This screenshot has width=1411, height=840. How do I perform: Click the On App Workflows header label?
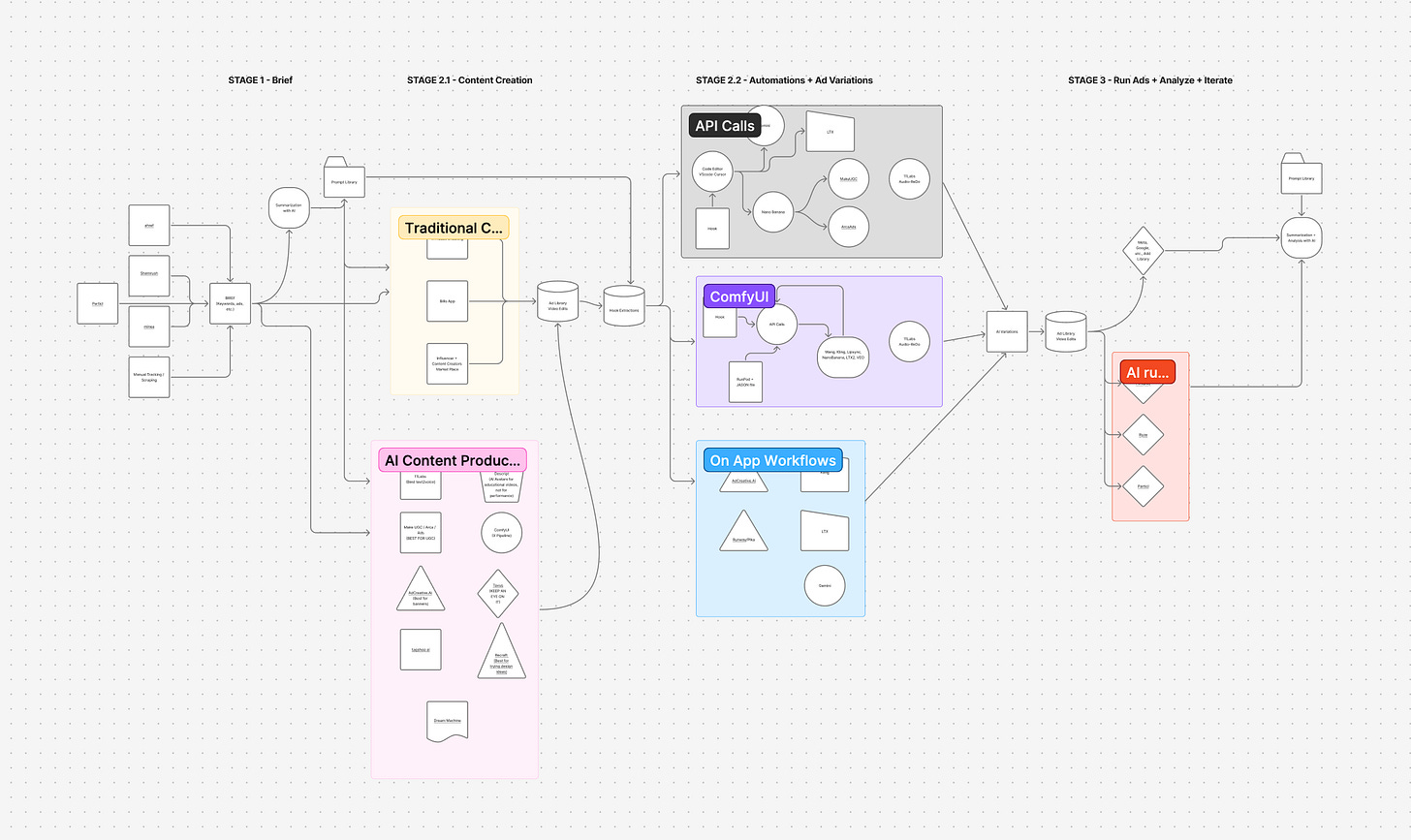click(x=773, y=459)
